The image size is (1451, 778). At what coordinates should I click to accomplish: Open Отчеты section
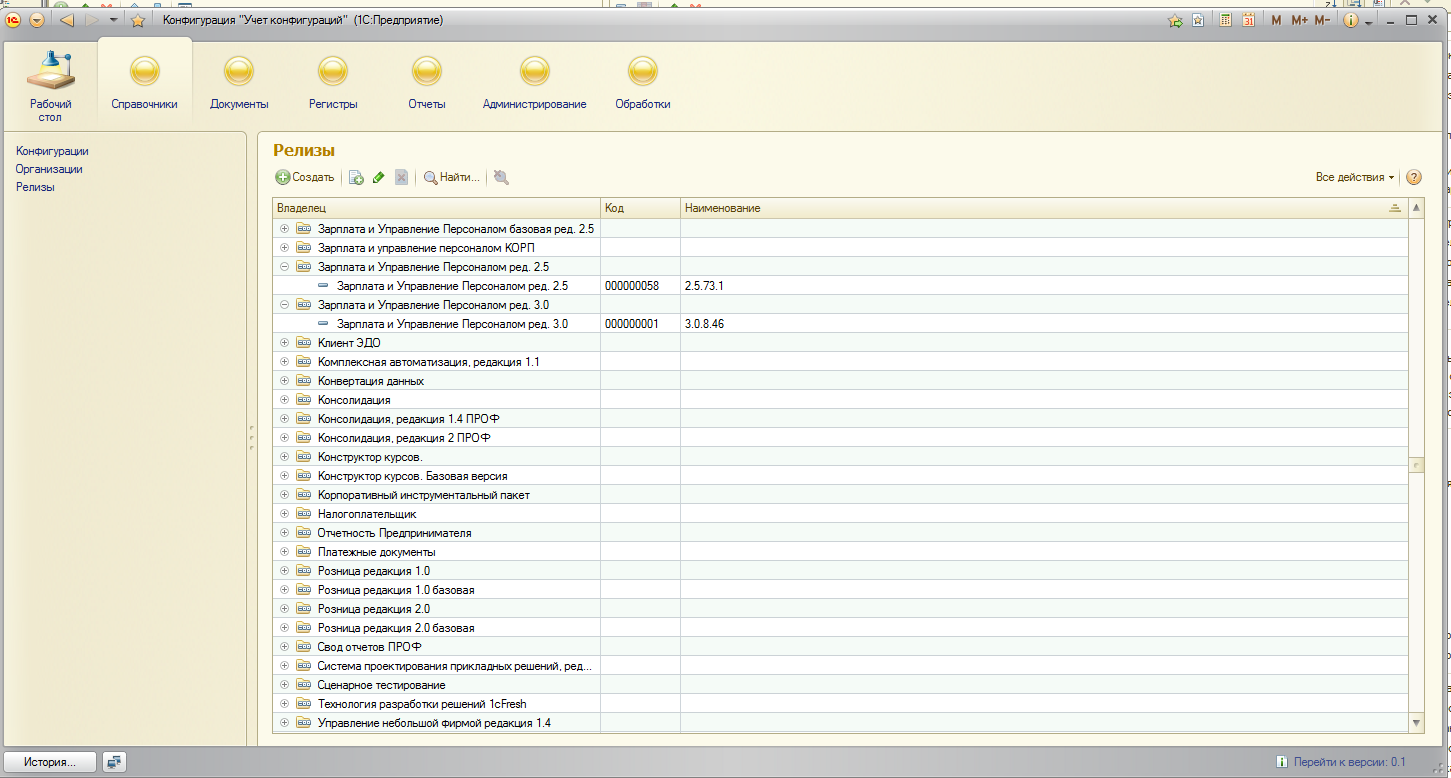coord(427,83)
